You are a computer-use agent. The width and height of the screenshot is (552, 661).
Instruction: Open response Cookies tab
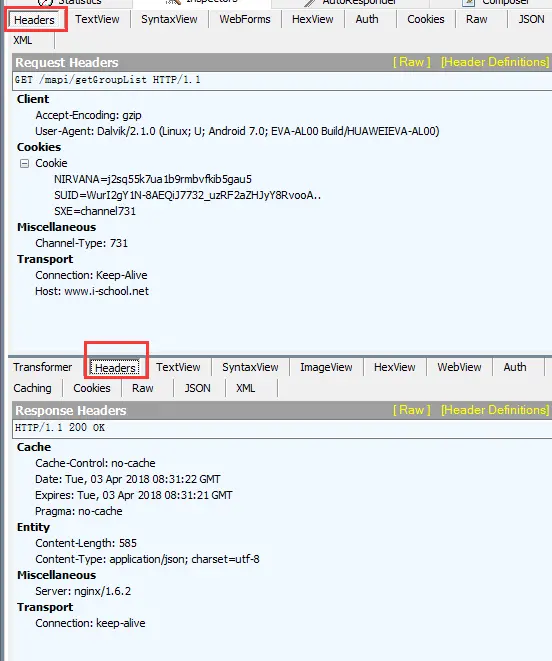(92, 388)
